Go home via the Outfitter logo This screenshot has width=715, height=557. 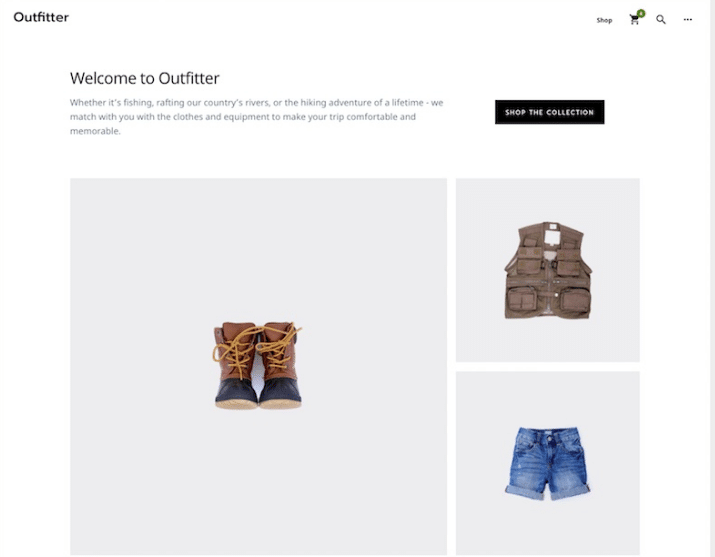coord(41,17)
